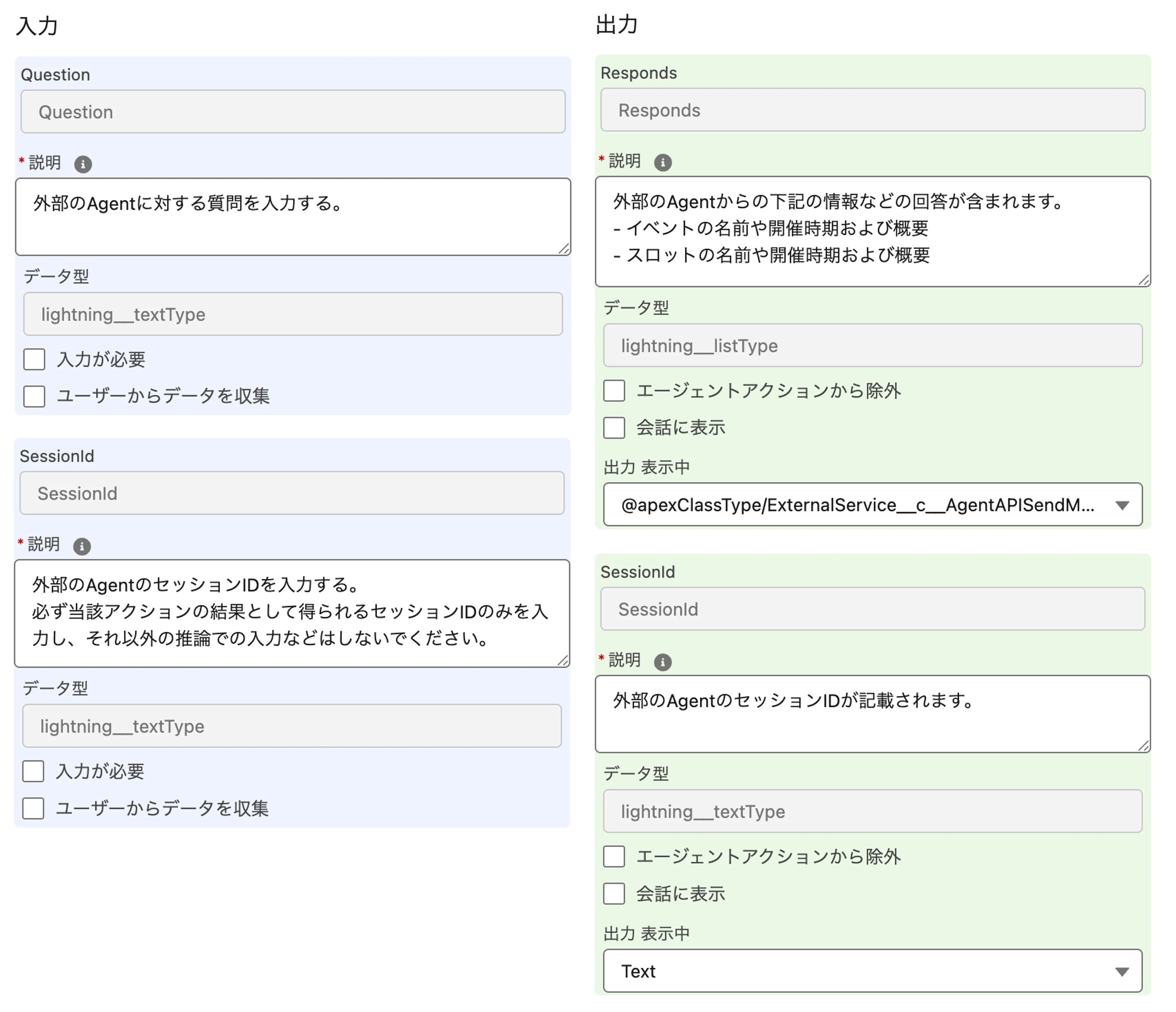Click the 入力 section heading

(x=37, y=26)
